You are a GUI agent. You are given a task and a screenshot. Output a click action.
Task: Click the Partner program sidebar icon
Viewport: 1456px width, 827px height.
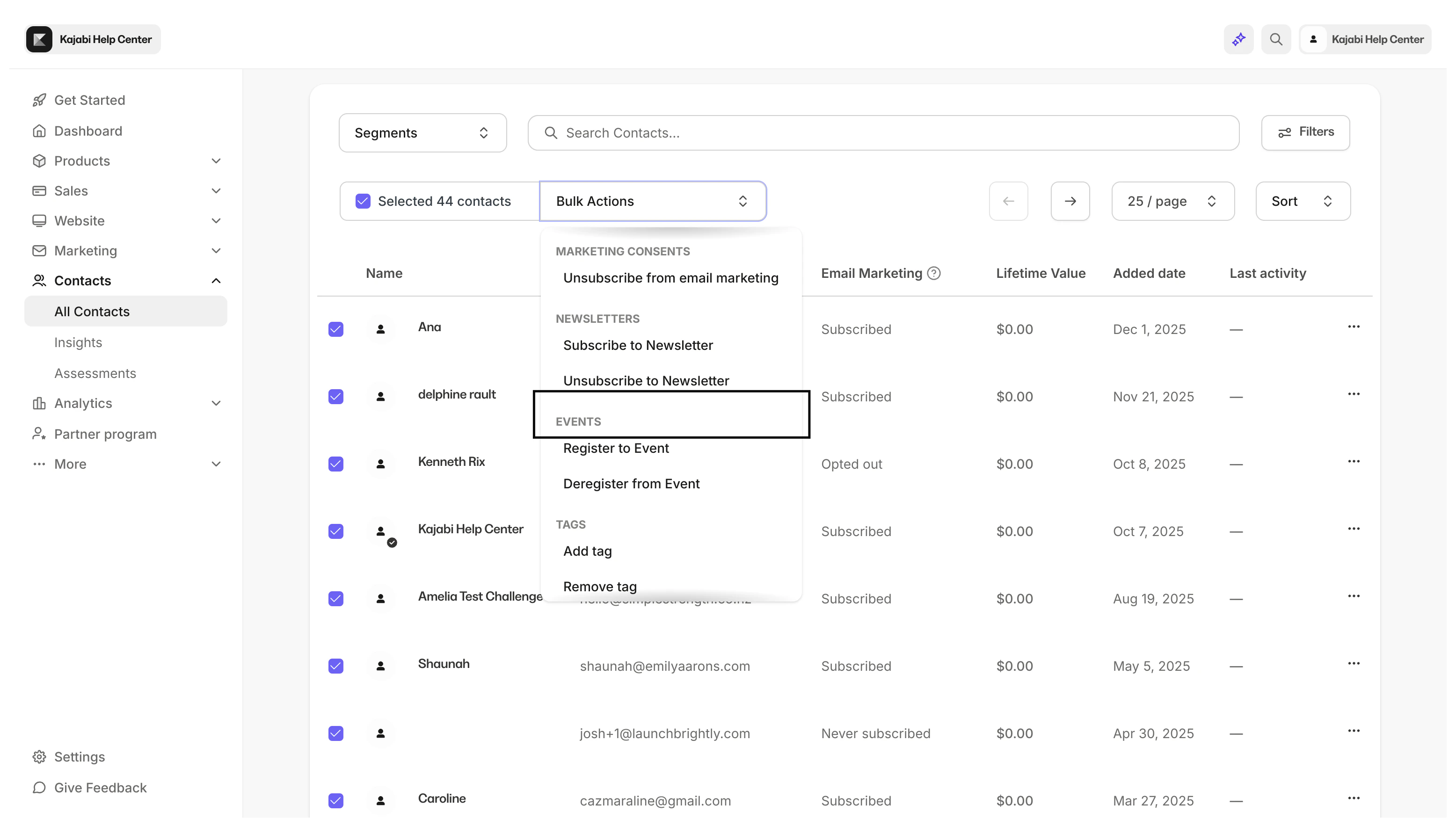[x=39, y=433]
